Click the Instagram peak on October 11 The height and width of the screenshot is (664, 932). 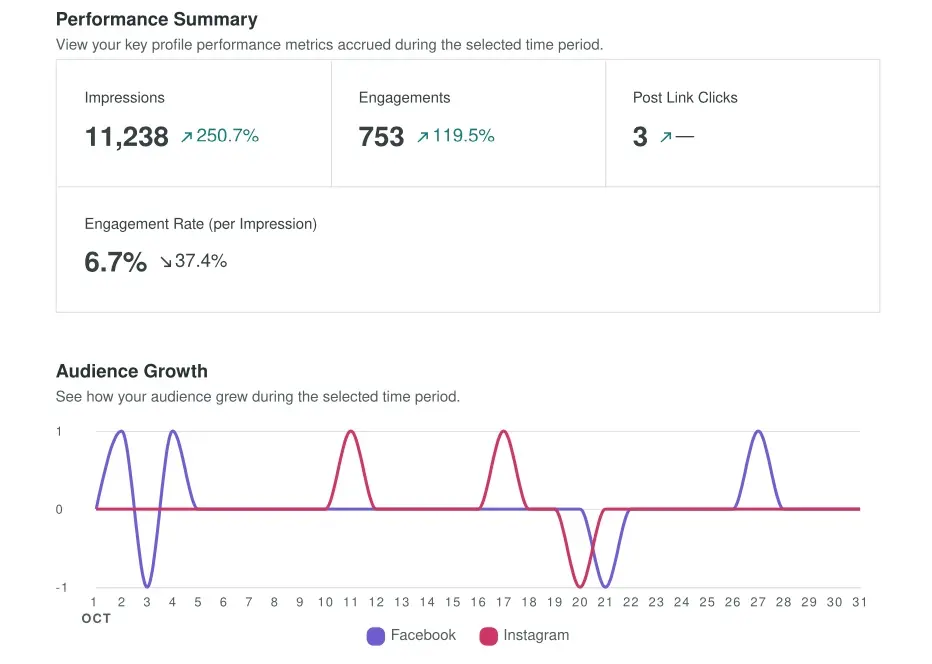coord(350,432)
